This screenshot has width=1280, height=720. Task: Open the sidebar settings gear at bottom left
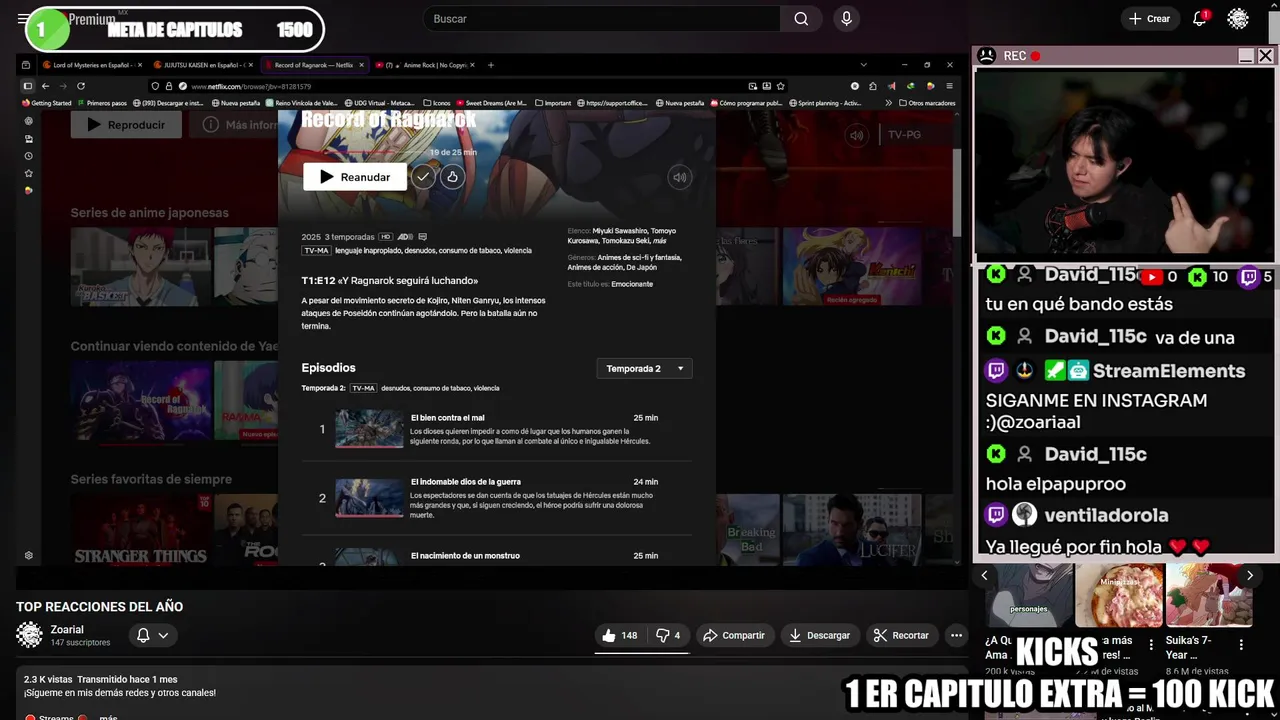click(28, 555)
